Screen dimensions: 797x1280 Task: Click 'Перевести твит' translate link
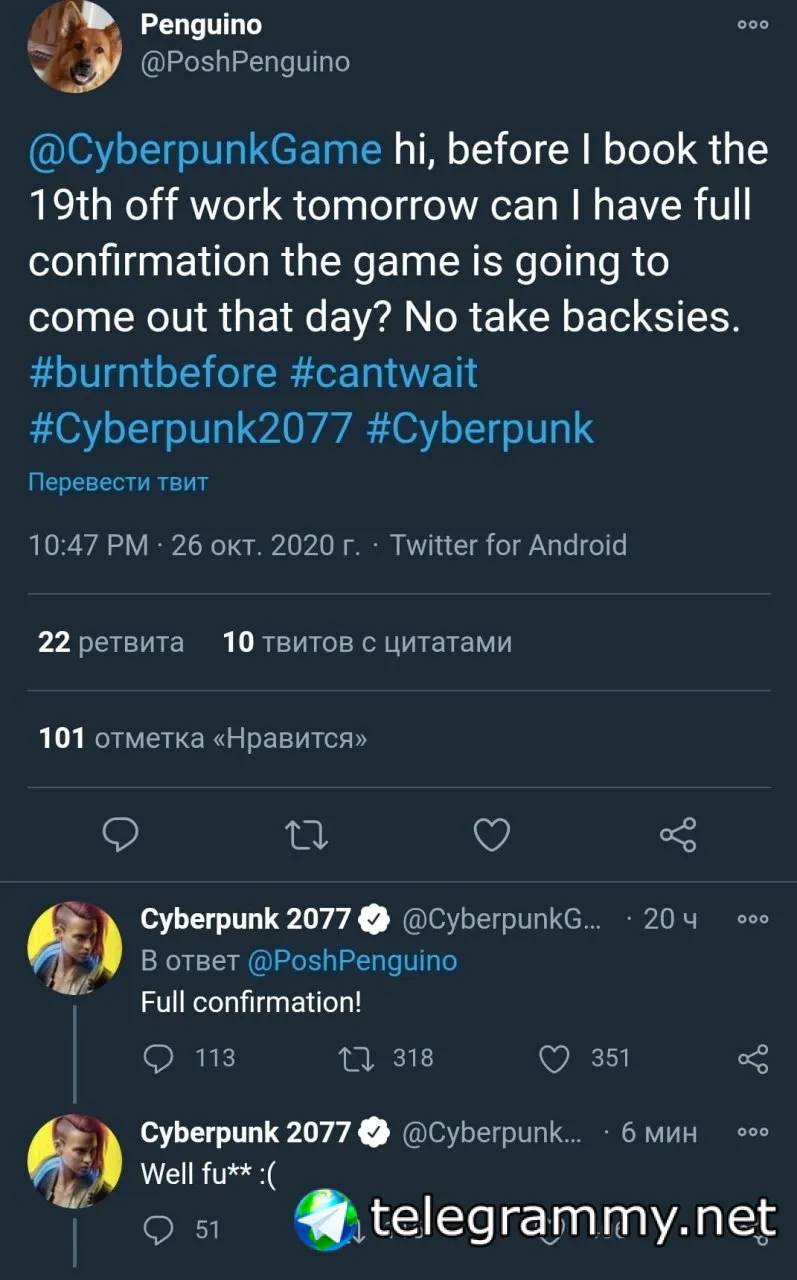(118, 482)
